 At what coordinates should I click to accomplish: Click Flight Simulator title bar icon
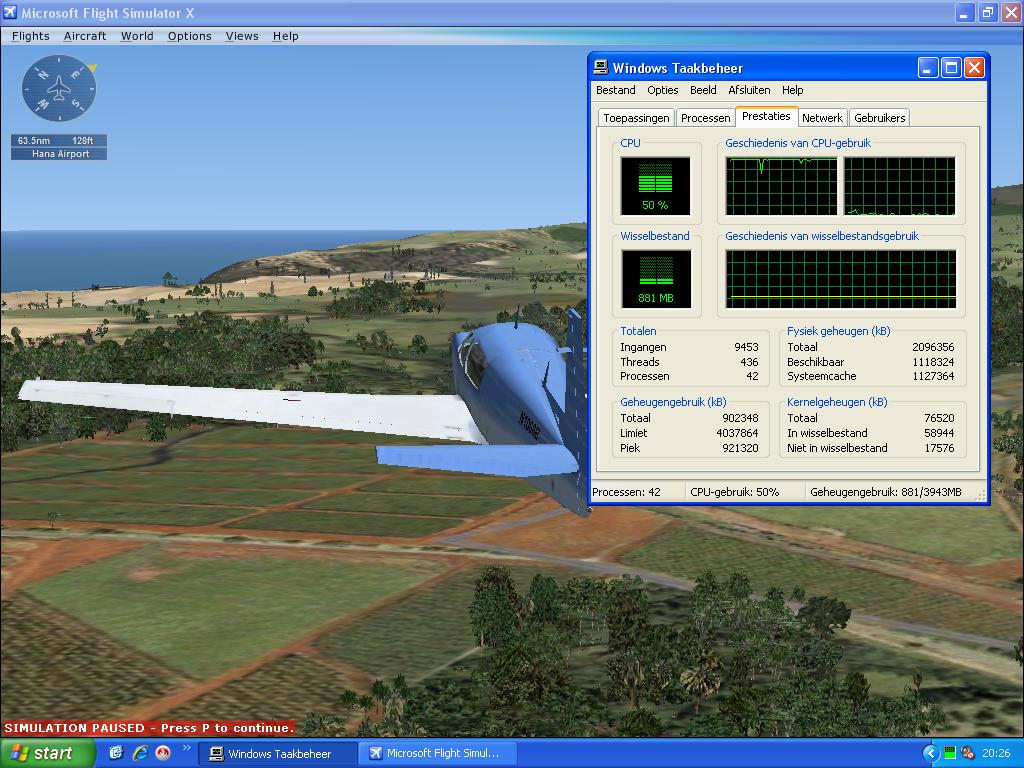pos(10,12)
